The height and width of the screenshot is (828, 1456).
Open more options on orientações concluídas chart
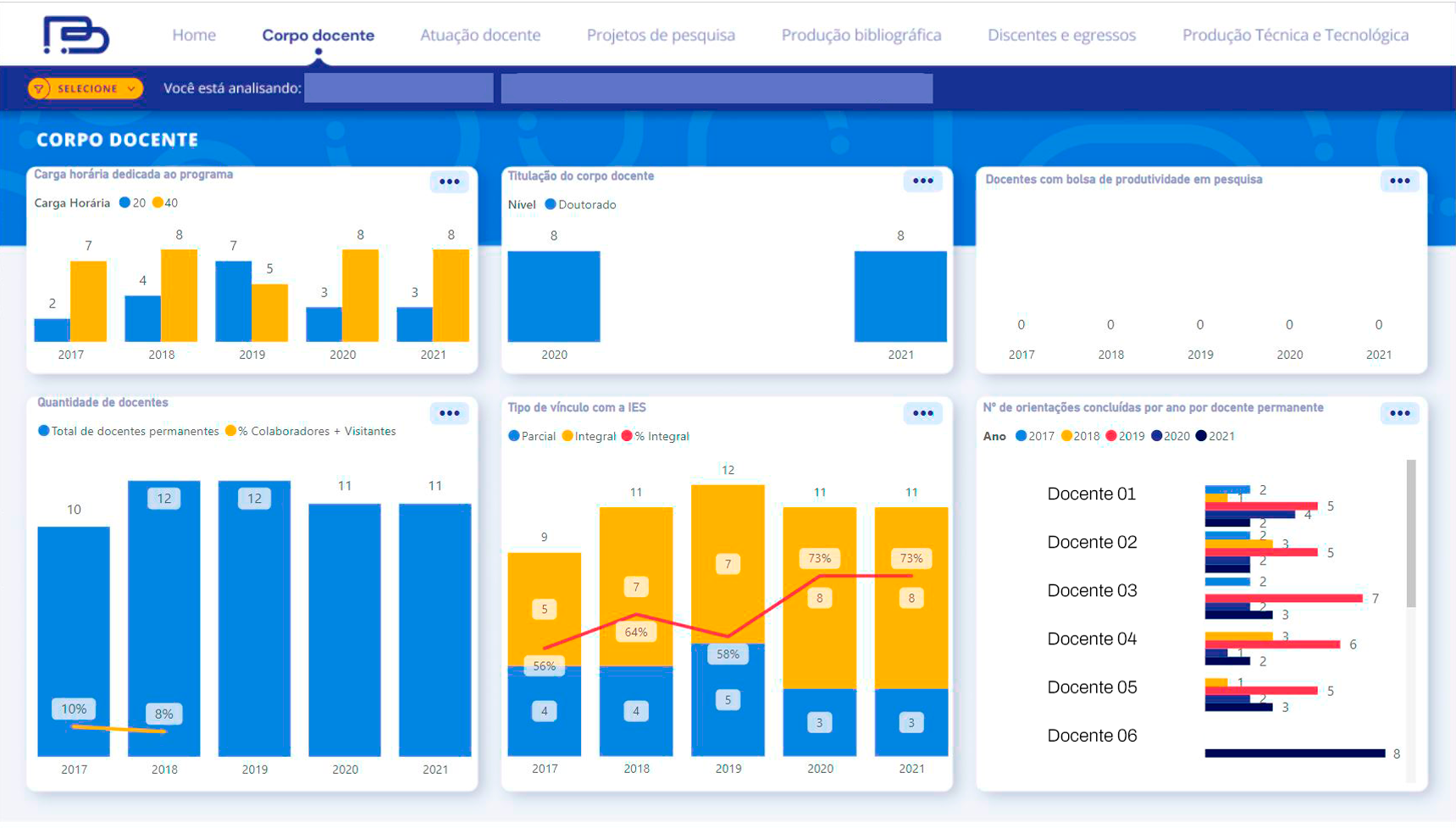click(1400, 413)
